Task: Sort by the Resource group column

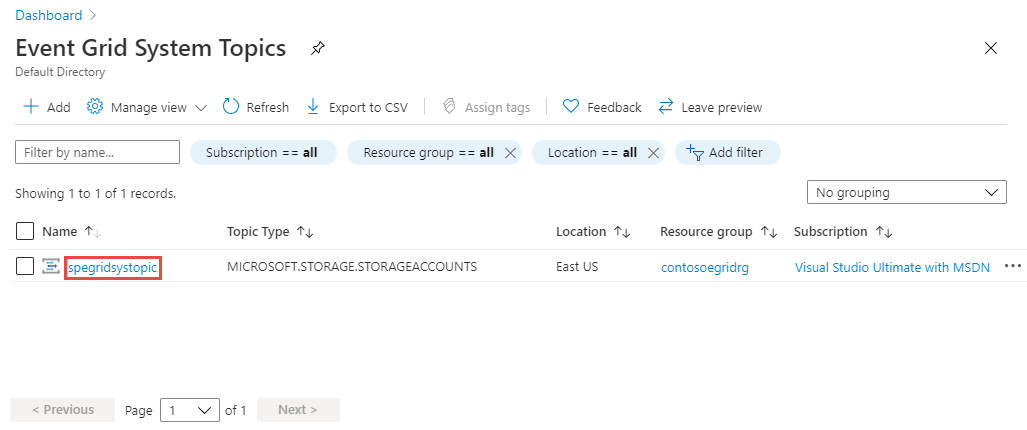Action: coord(719,232)
